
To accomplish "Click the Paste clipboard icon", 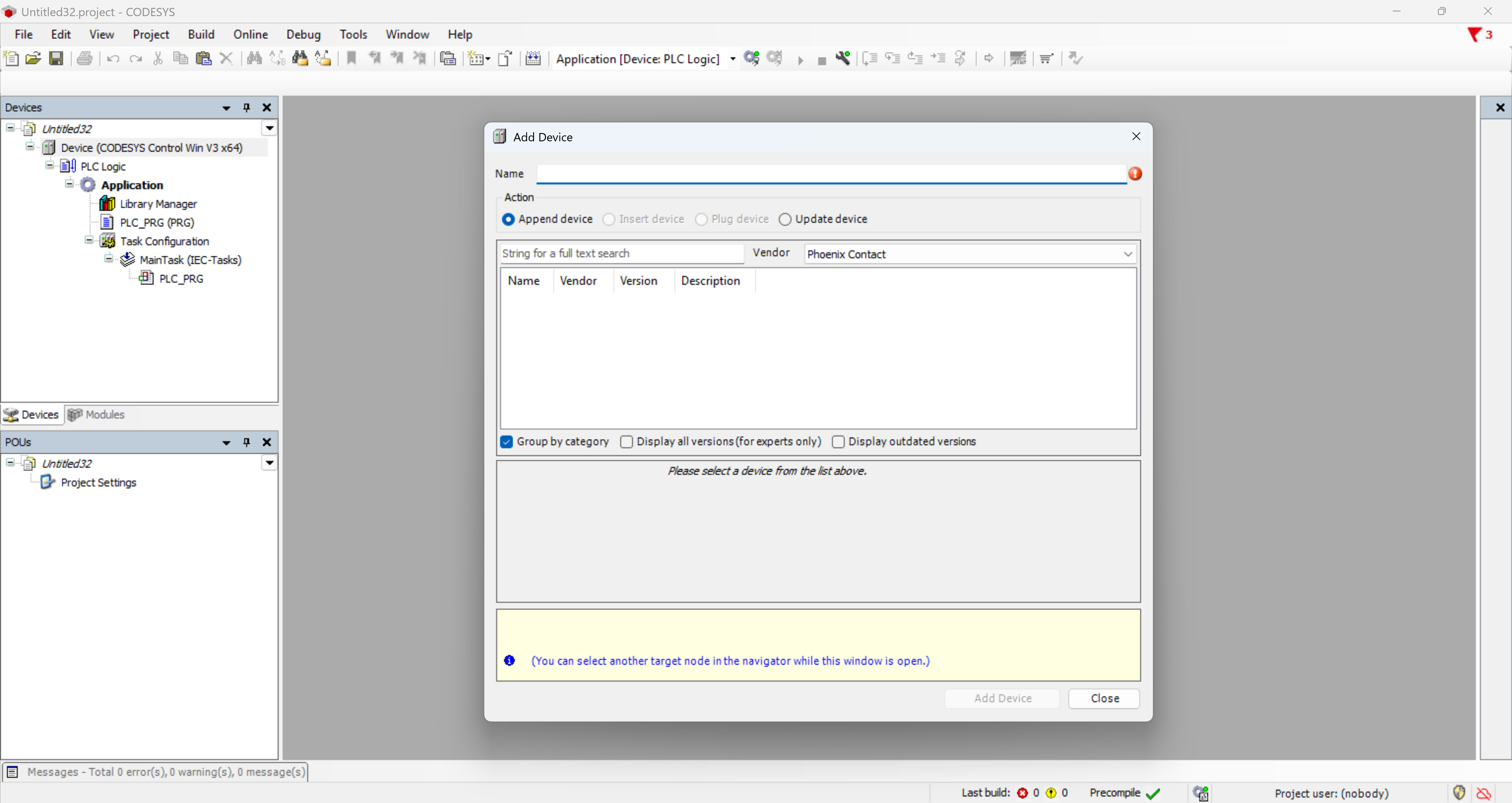I will 203,58.
